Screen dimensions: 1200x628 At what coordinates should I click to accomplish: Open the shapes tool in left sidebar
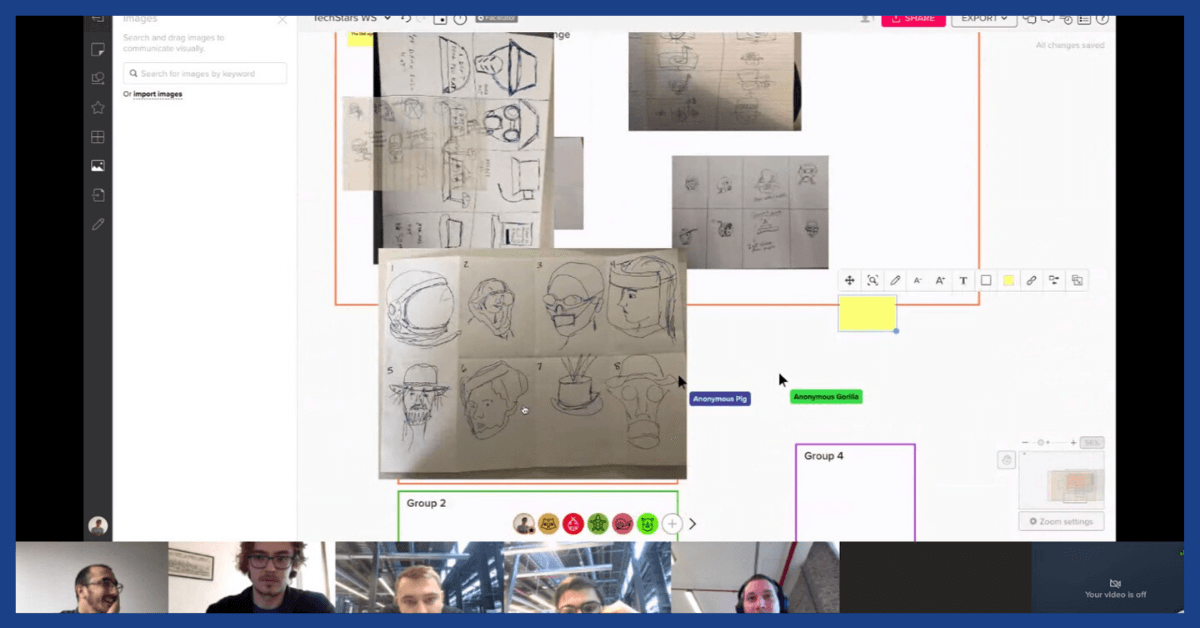[98, 78]
